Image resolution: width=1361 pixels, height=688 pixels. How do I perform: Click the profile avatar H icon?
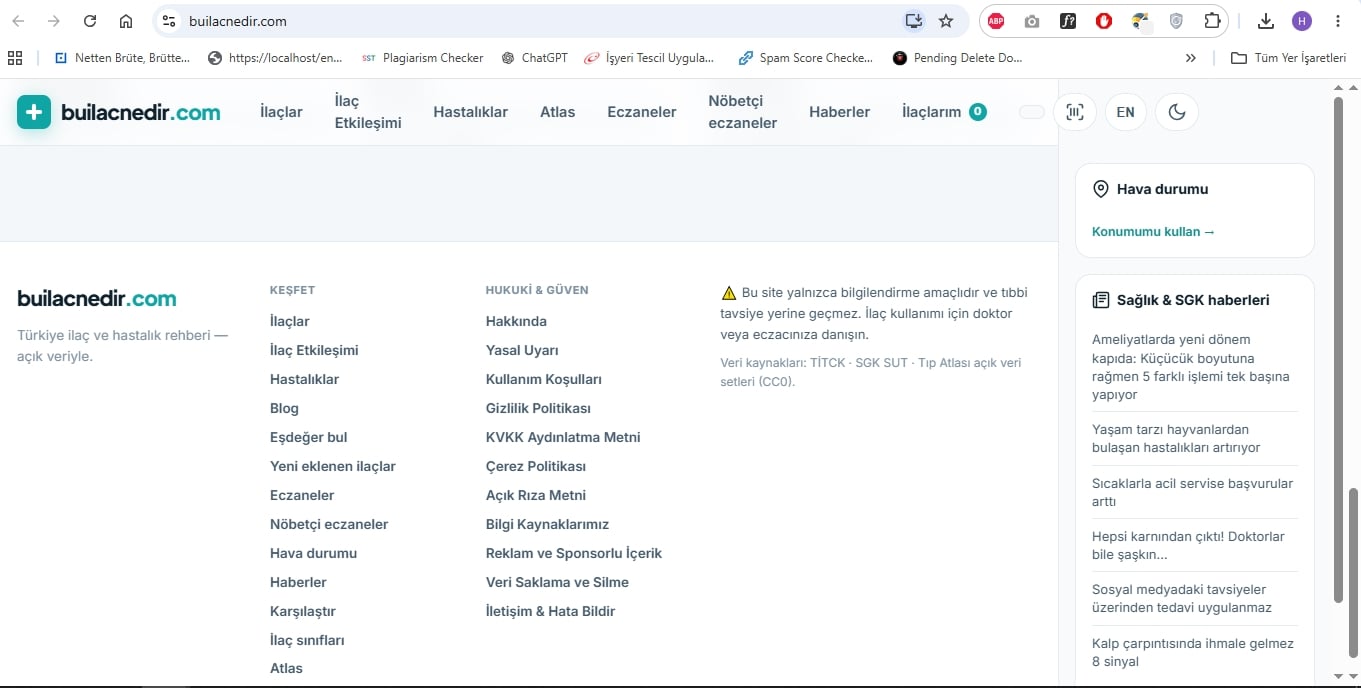[x=1302, y=21]
